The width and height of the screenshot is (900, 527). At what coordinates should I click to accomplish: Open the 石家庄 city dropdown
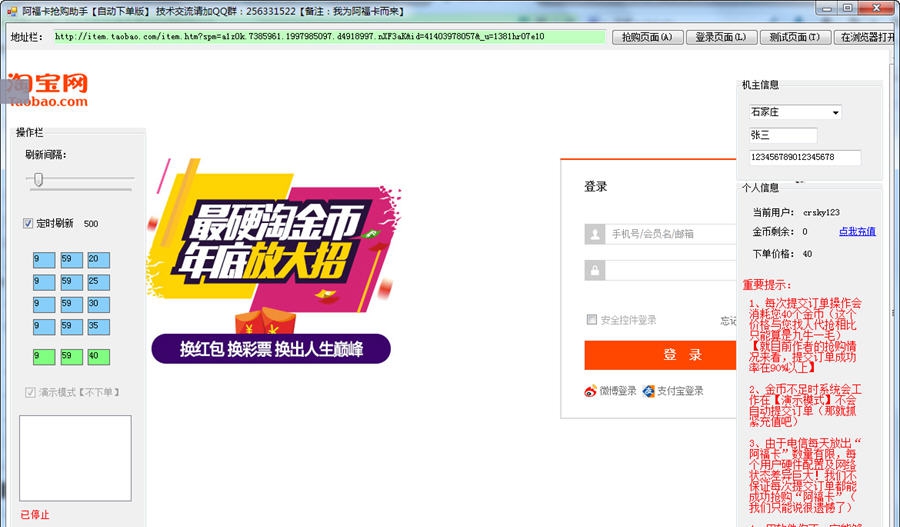click(x=796, y=112)
